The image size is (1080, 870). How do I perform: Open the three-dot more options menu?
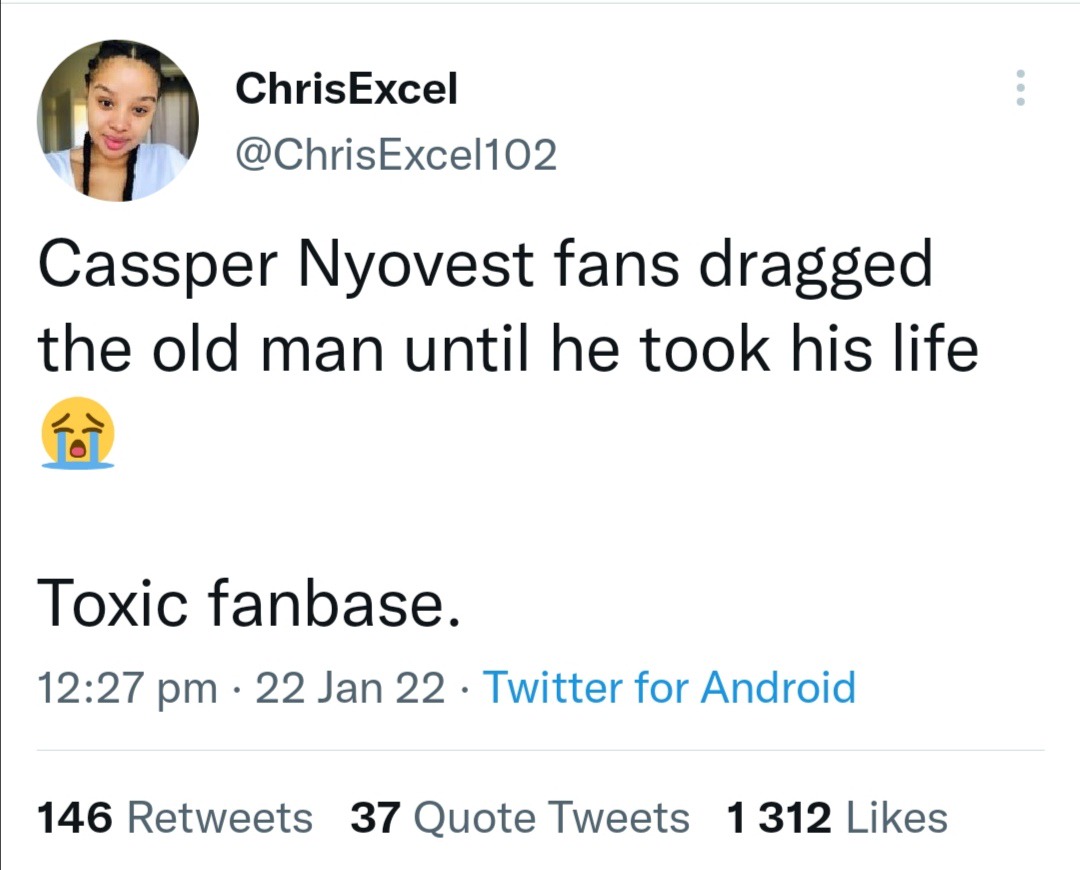coord(1020,87)
